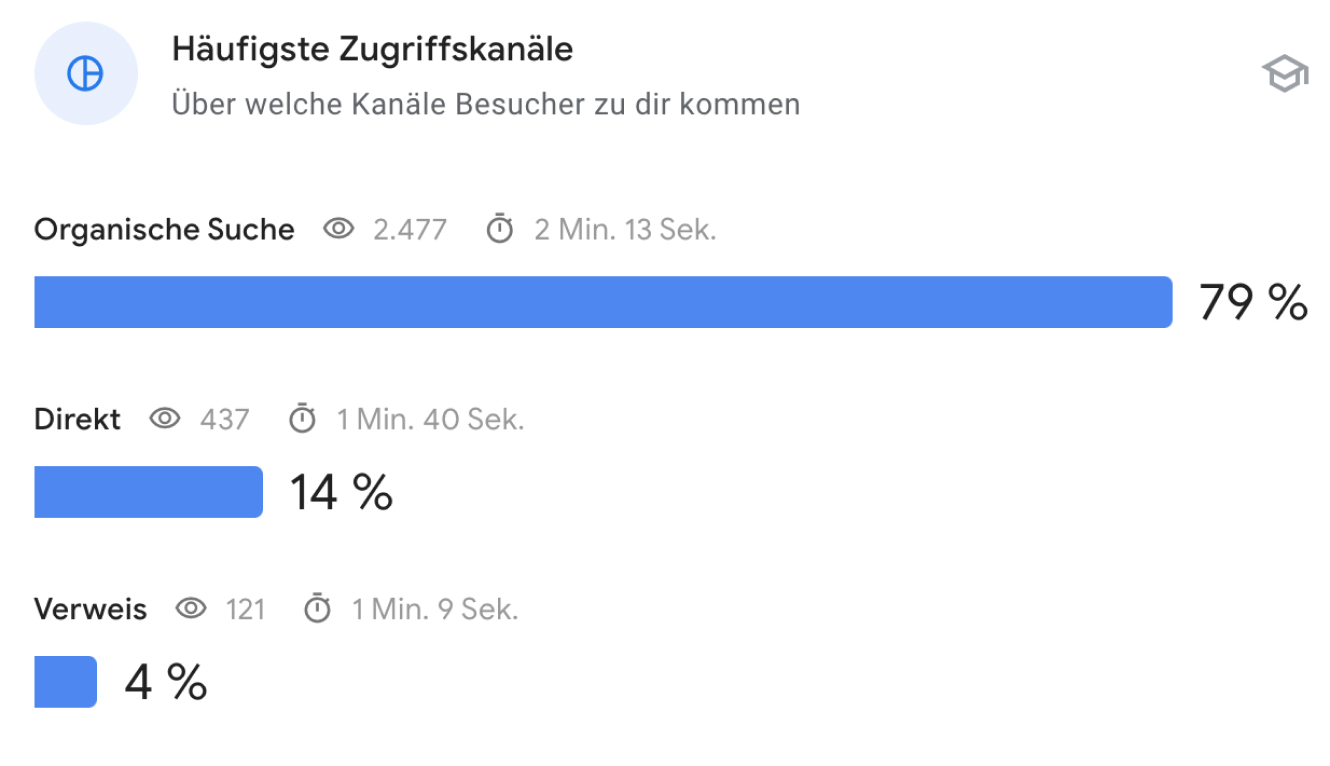Image resolution: width=1330 pixels, height=766 pixels.
Task: Select the Direkt channel label
Action: pos(77,419)
